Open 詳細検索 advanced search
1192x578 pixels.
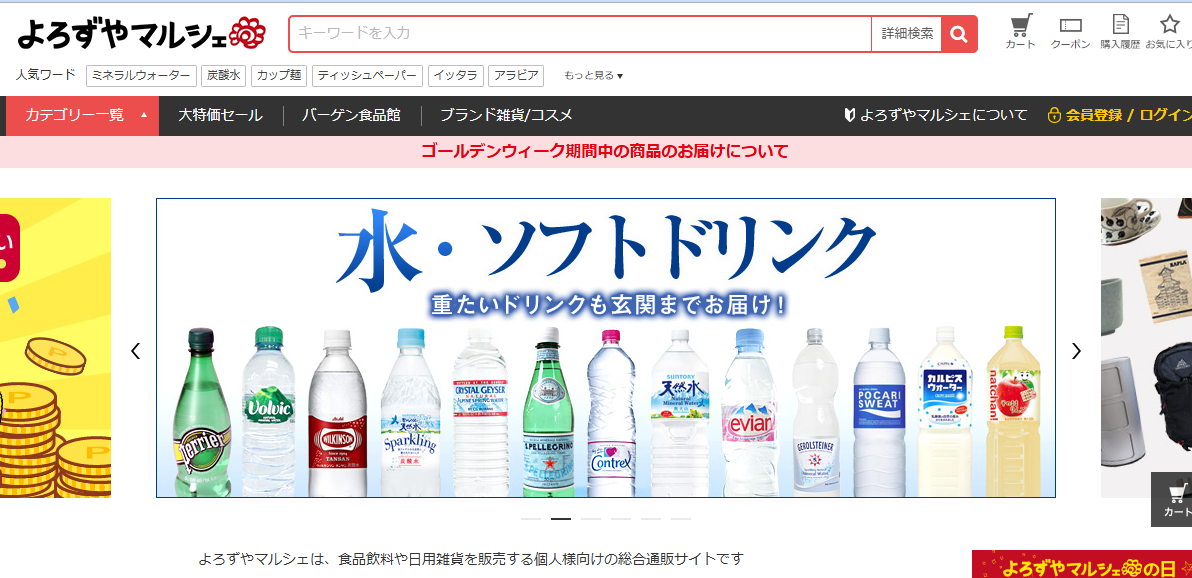907,34
